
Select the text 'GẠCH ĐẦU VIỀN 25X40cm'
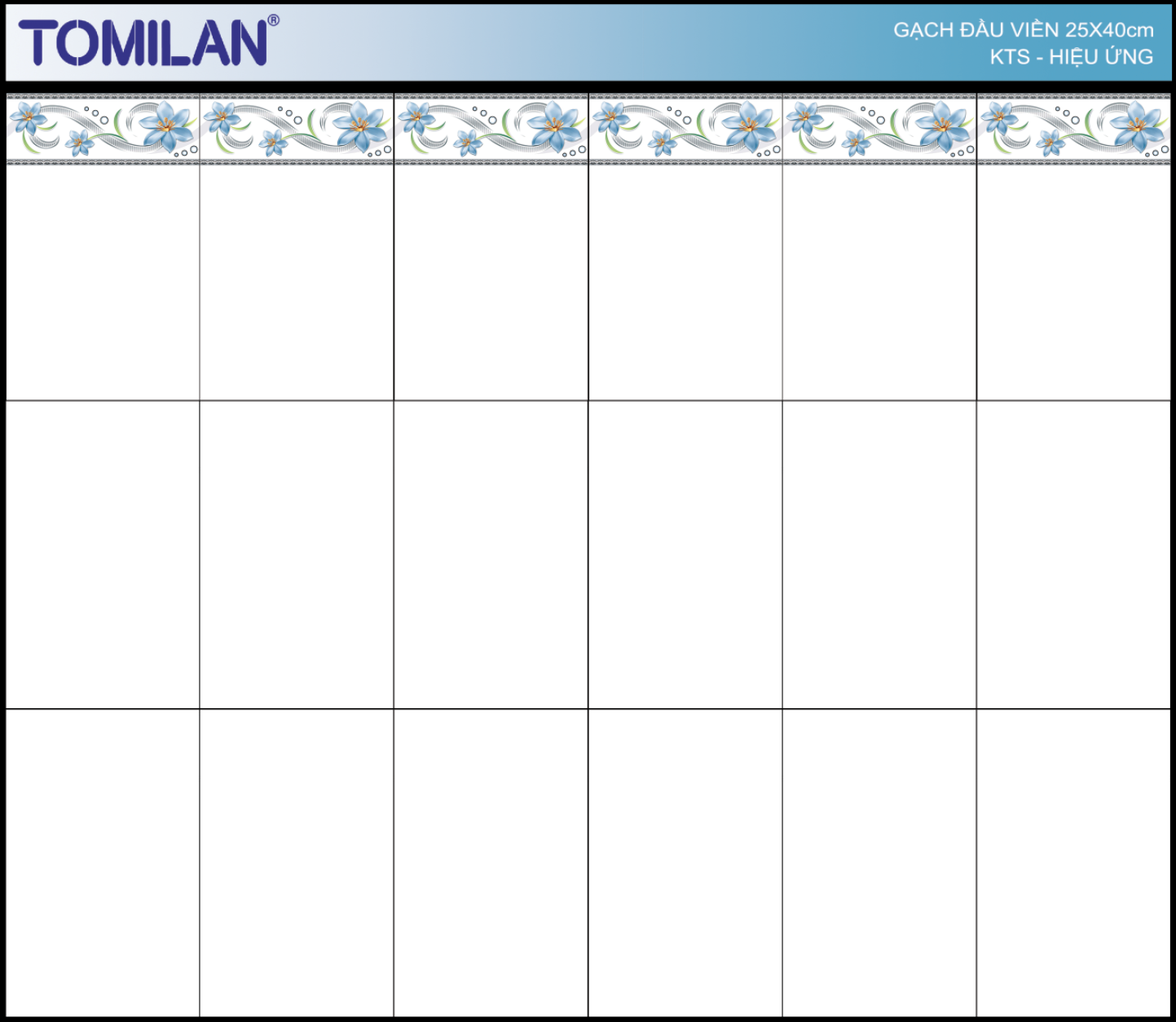(1023, 30)
